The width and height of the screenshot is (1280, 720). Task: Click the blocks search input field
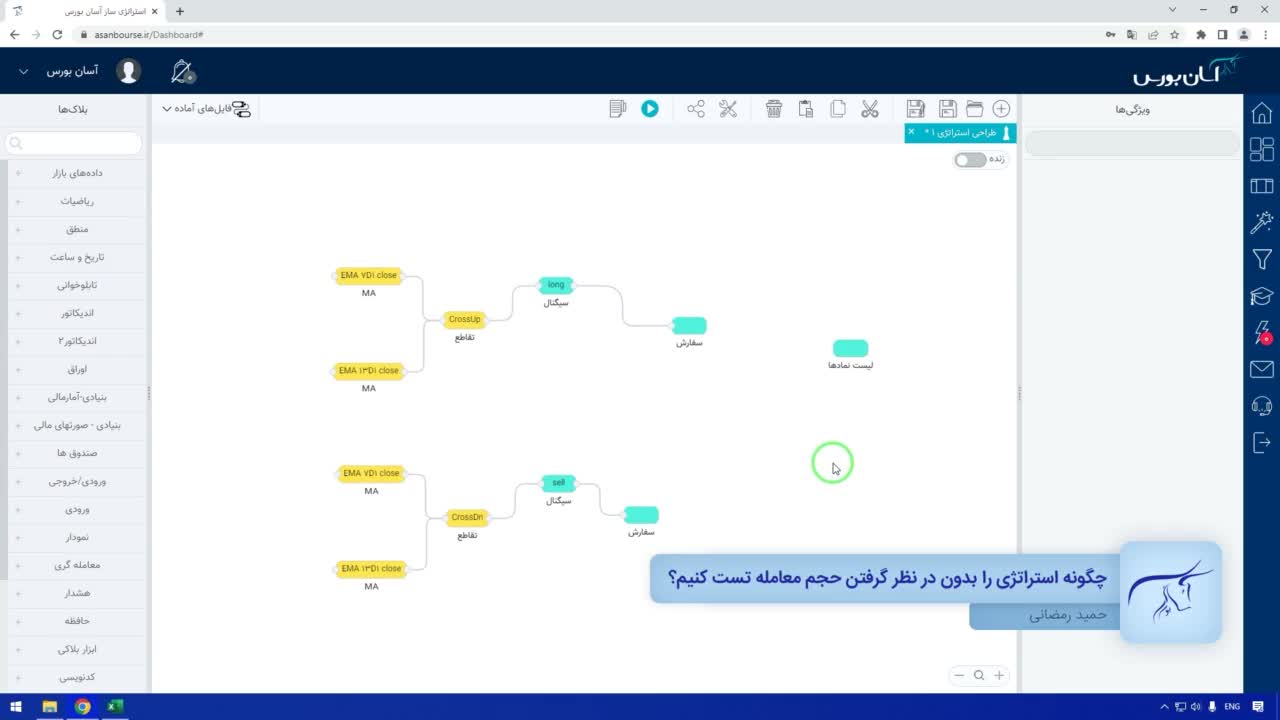(x=73, y=144)
